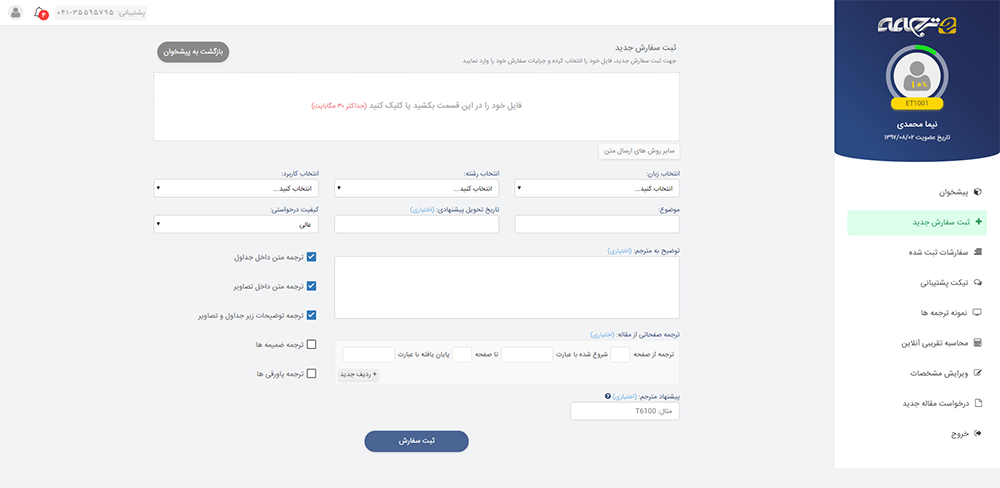
Task: Open the کیفیت درخواستی dropdown showing عالی
Action: point(236,224)
